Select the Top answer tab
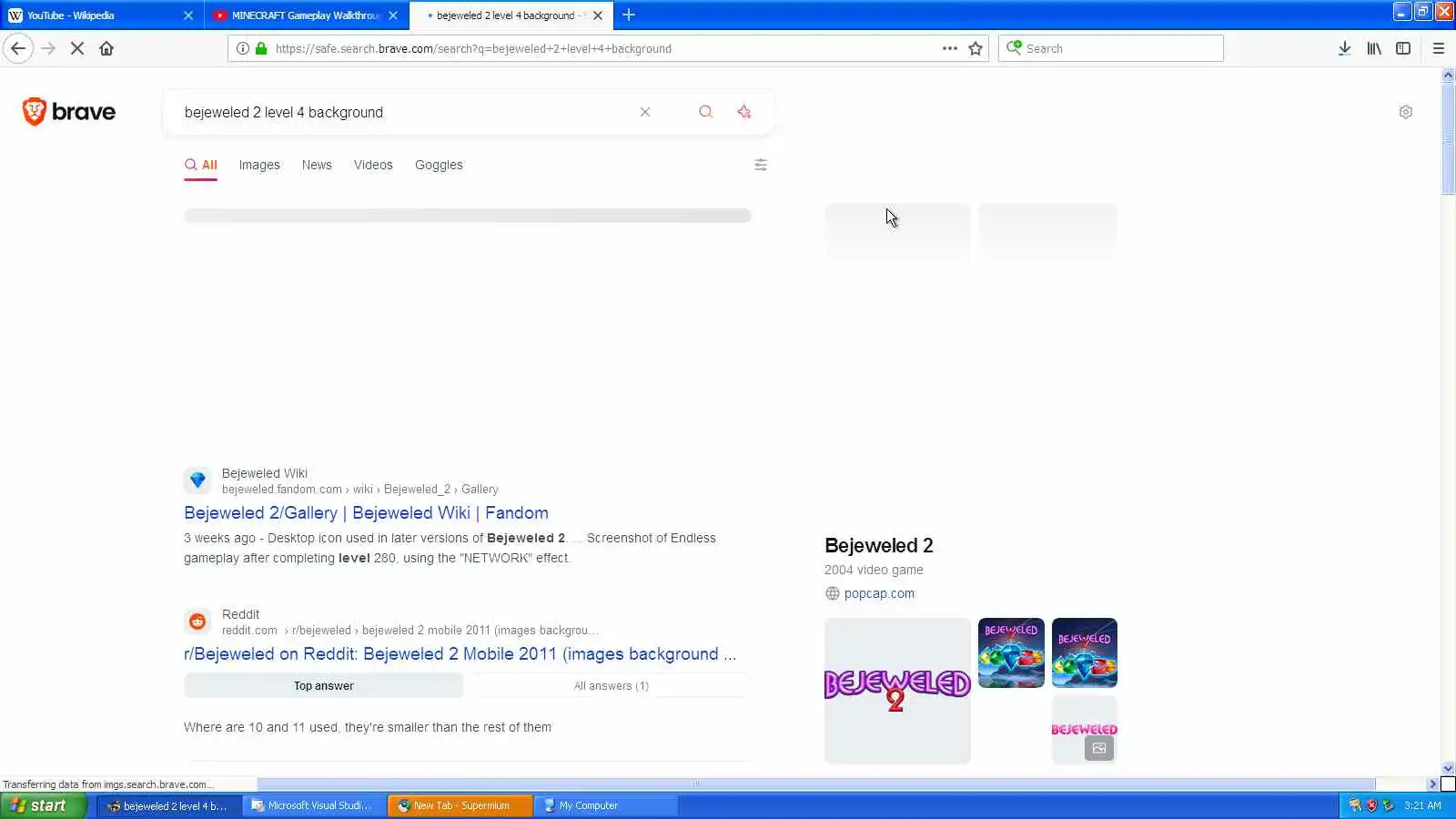The width and height of the screenshot is (1456, 819). click(324, 685)
